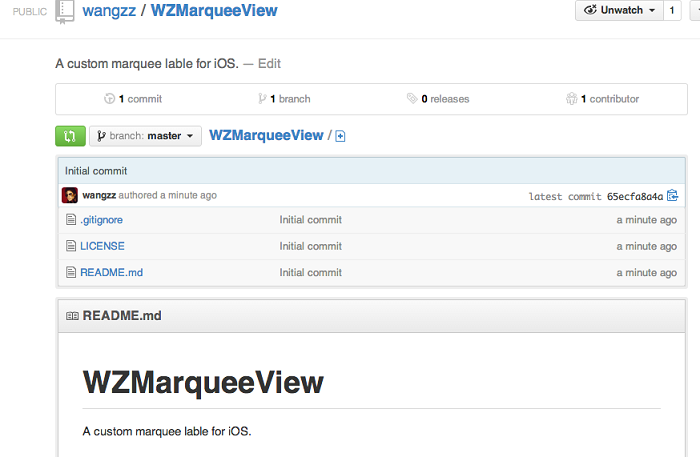Open the LICENSE file
This screenshot has width=700, height=457.
(x=102, y=246)
